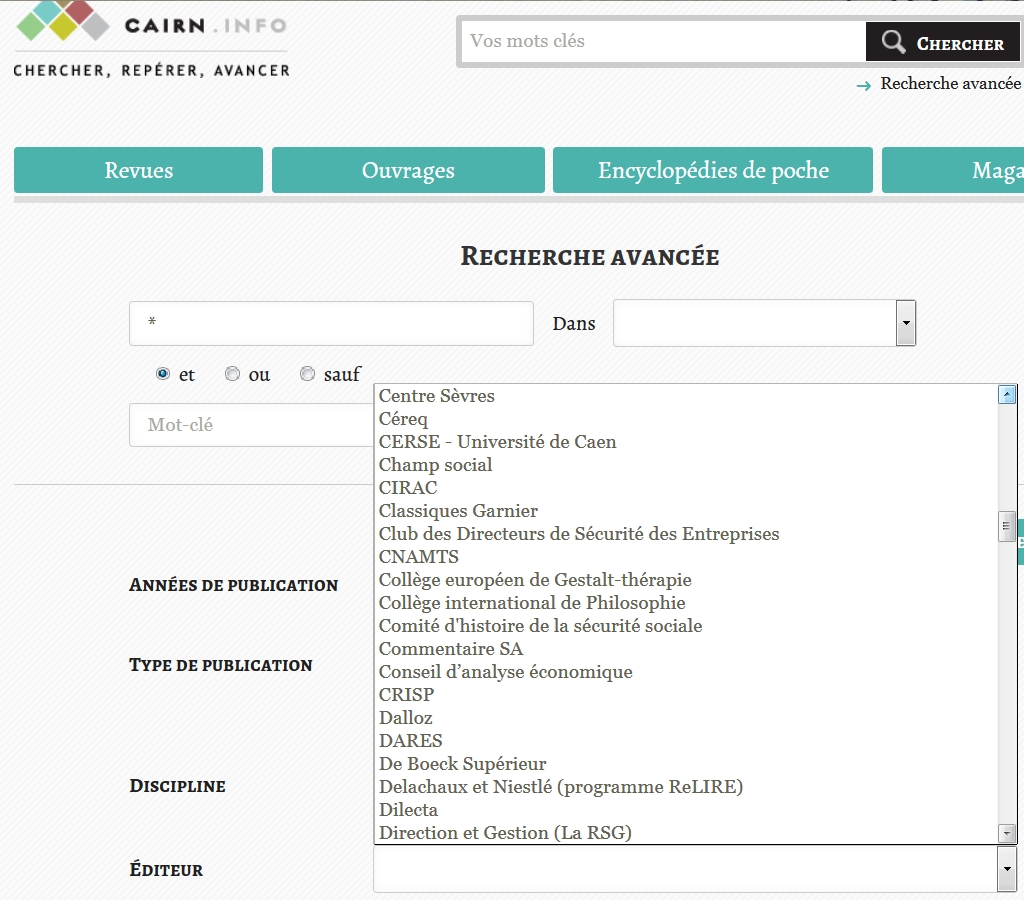Select the sauf radio button
Image resolution: width=1024 pixels, height=900 pixels.
click(x=307, y=374)
